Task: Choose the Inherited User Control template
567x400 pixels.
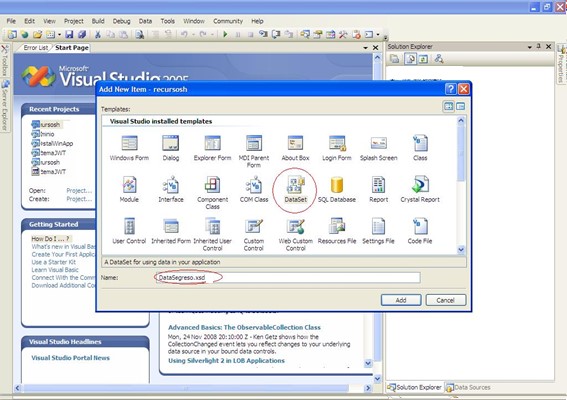Action: click(x=213, y=234)
